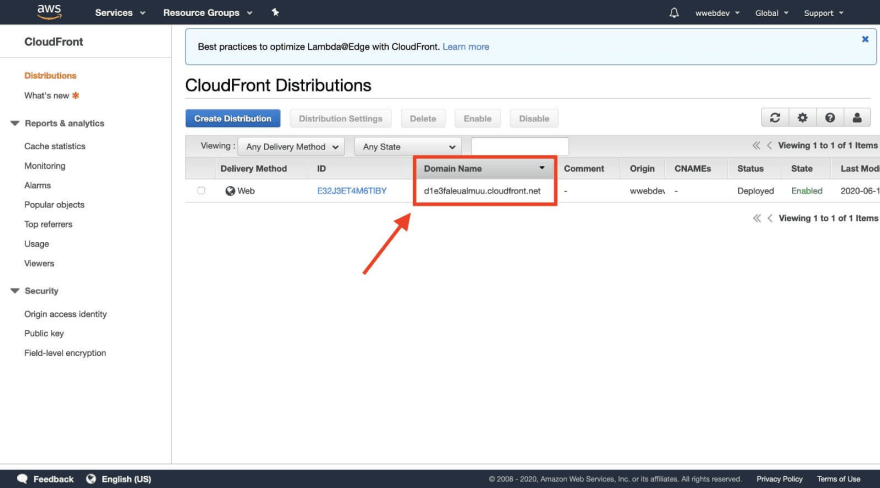Screen dimensions: 880x488
Task: Click the AWS logo home icon
Action: pyautogui.click(x=49, y=12)
